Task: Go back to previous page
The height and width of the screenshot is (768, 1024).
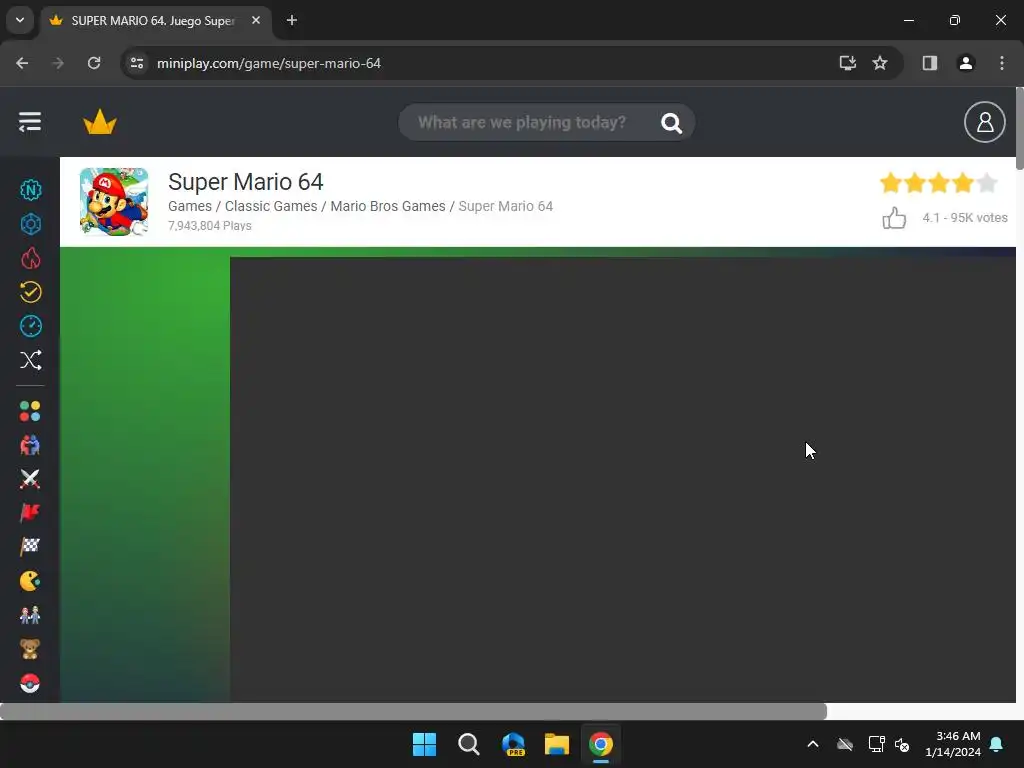Action: [22, 63]
